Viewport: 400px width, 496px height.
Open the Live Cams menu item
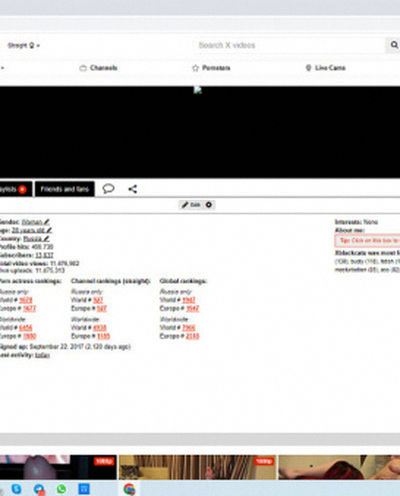tap(325, 68)
